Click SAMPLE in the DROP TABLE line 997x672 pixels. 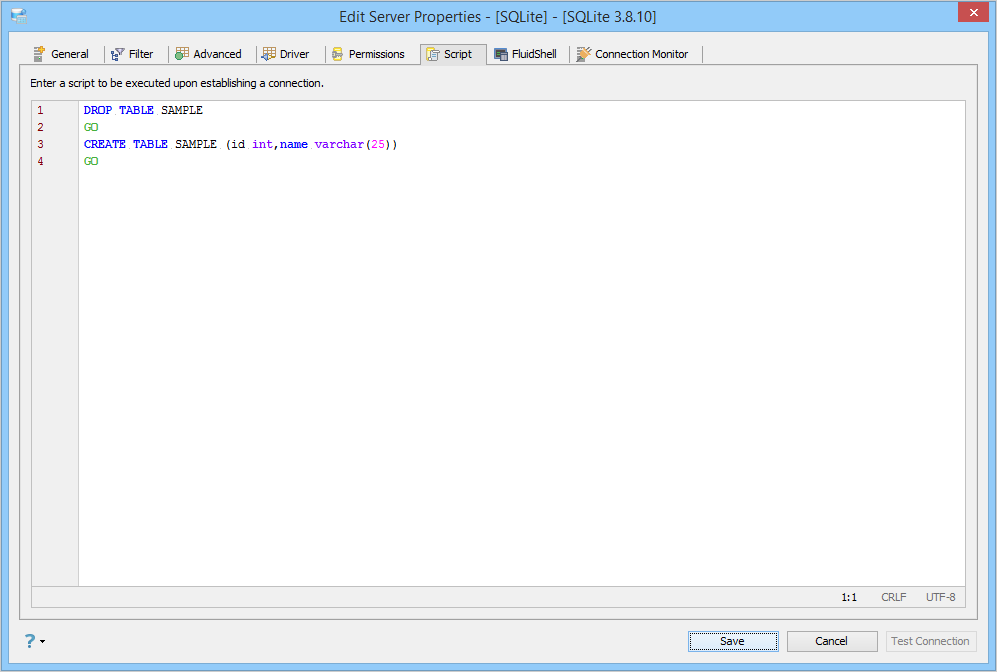pos(182,110)
